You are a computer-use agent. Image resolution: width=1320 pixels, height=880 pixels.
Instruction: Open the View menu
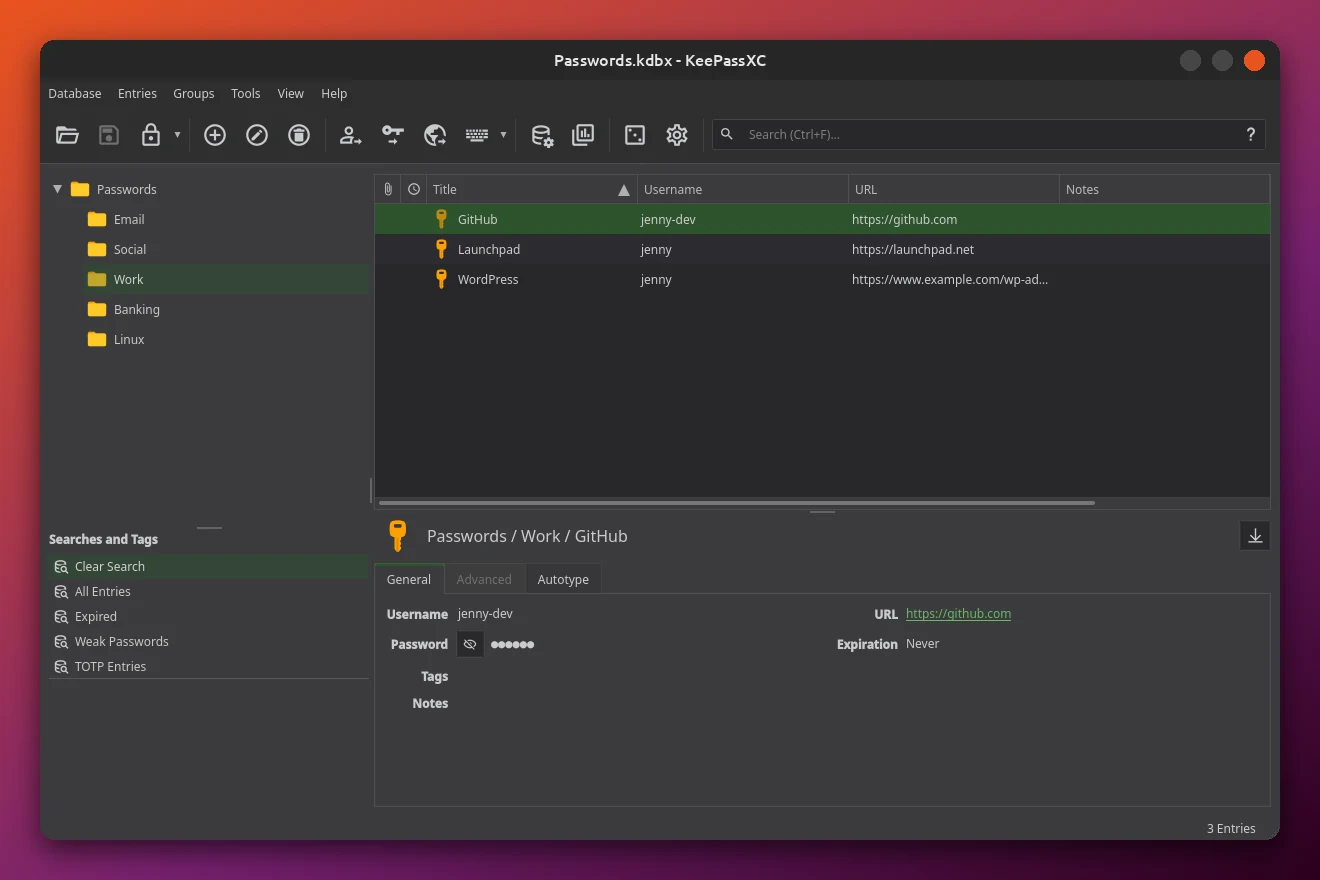pos(291,93)
